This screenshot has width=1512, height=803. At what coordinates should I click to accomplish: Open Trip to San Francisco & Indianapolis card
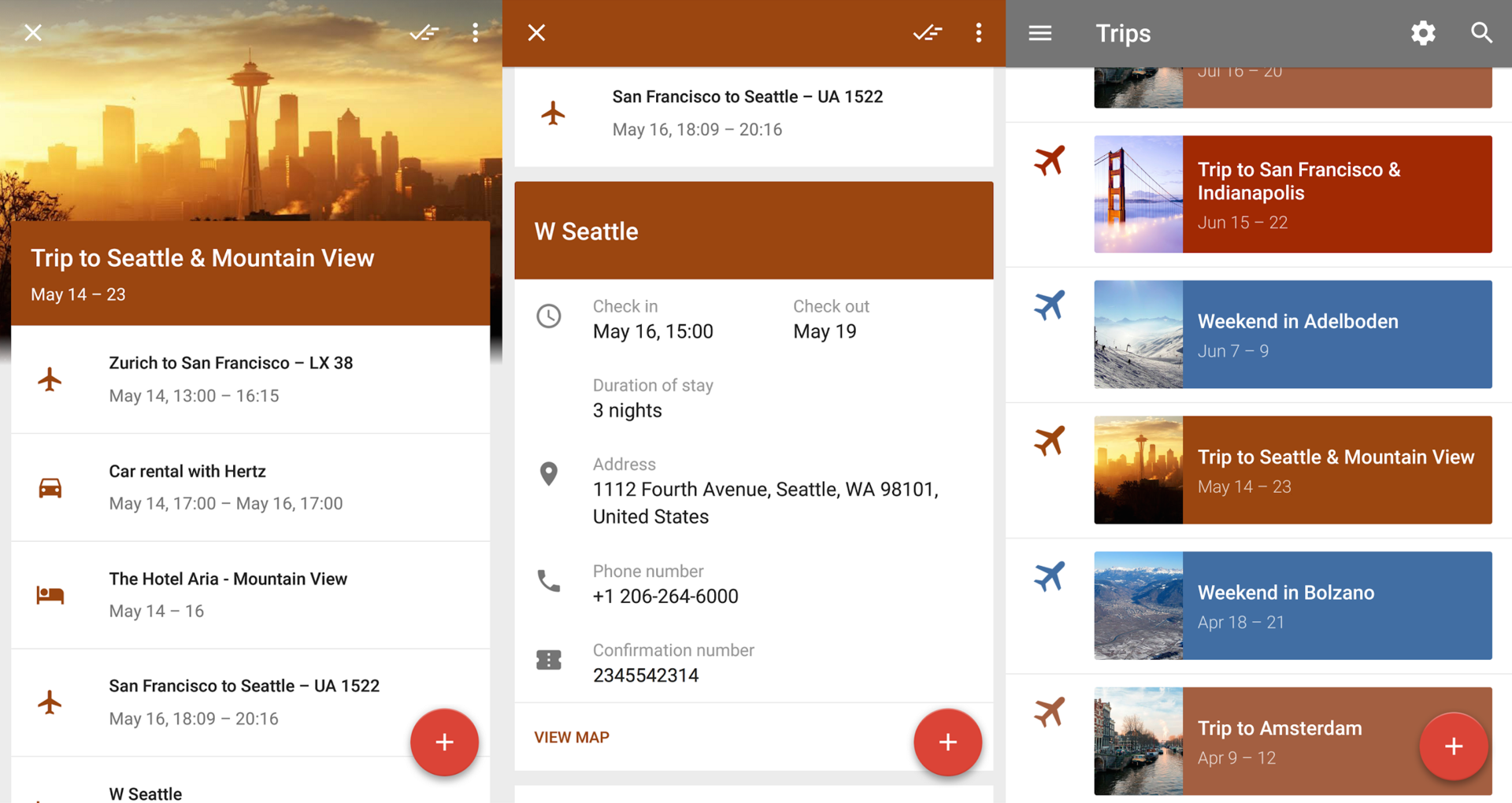click(1336, 194)
